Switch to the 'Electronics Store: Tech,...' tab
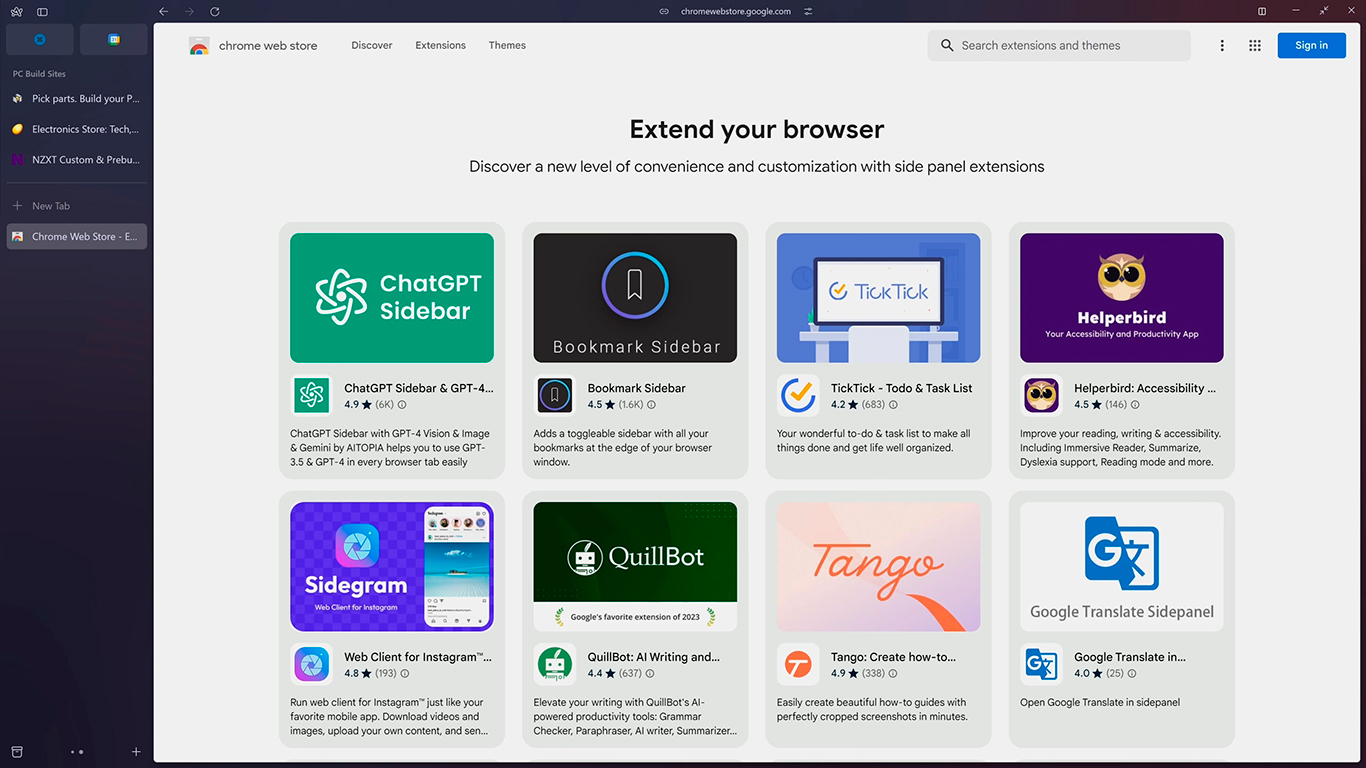 pyautogui.click(x=77, y=129)
